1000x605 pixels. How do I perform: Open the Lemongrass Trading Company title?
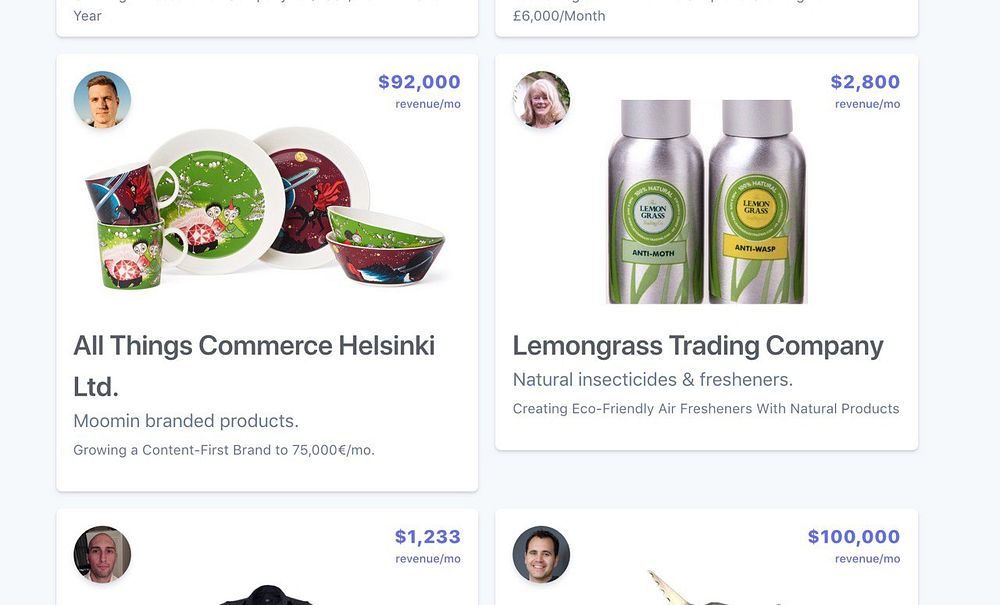tap(698, 346)
